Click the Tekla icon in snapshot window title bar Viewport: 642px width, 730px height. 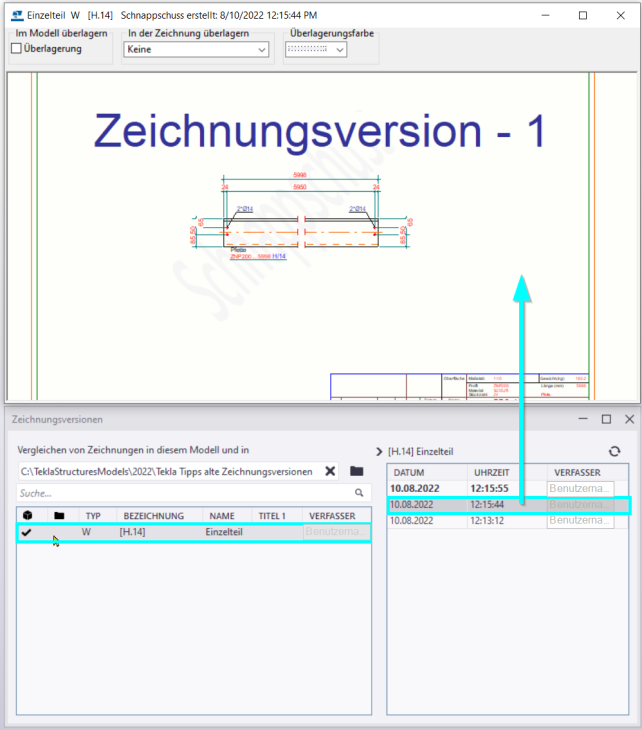[x=17, y=15]
